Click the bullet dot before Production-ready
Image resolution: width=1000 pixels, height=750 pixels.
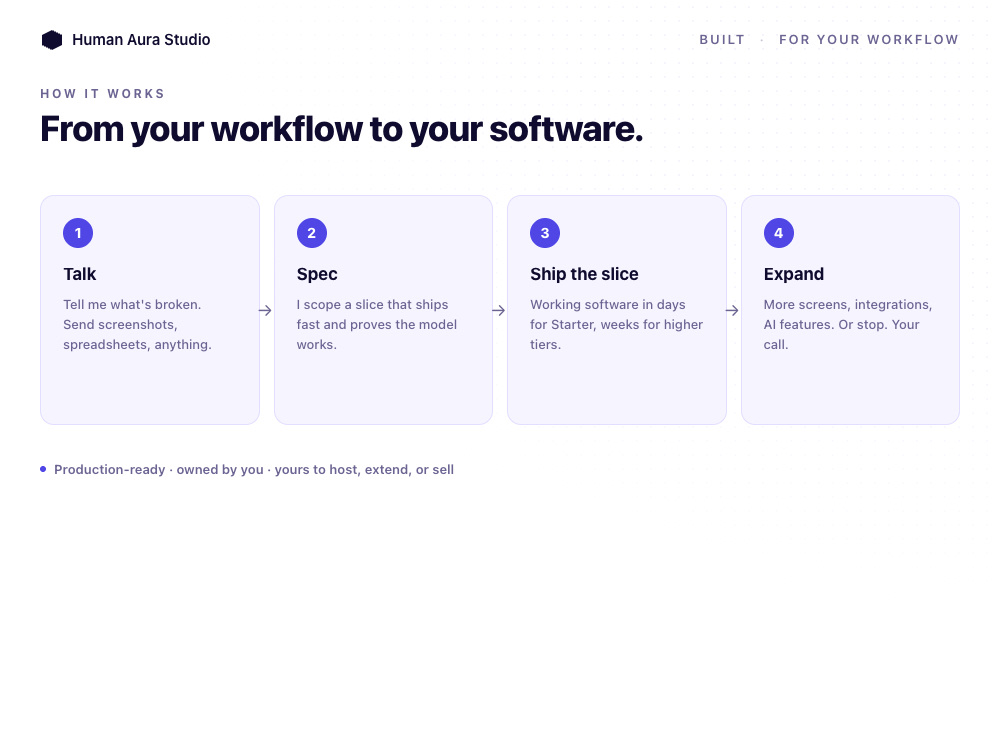pos(43,469)
